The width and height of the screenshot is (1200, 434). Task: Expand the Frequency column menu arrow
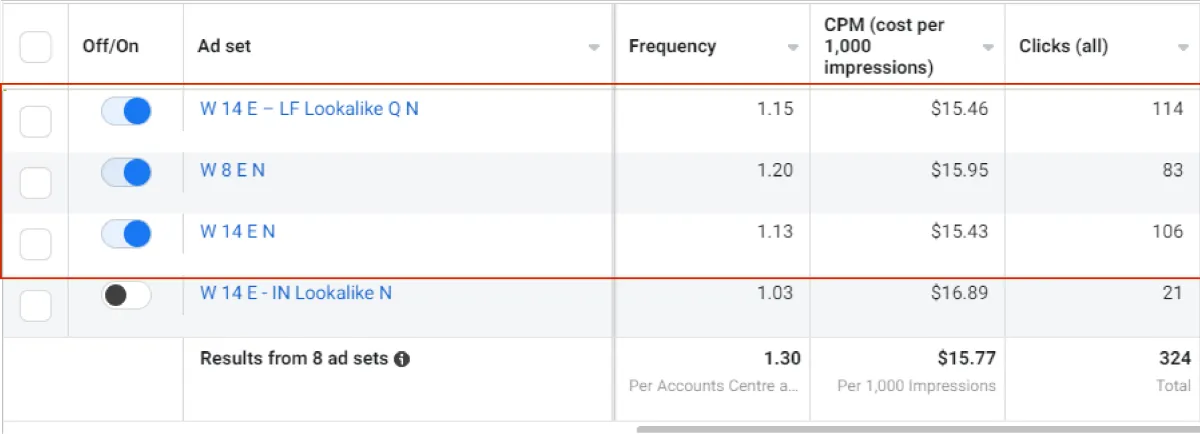[793, 47]
